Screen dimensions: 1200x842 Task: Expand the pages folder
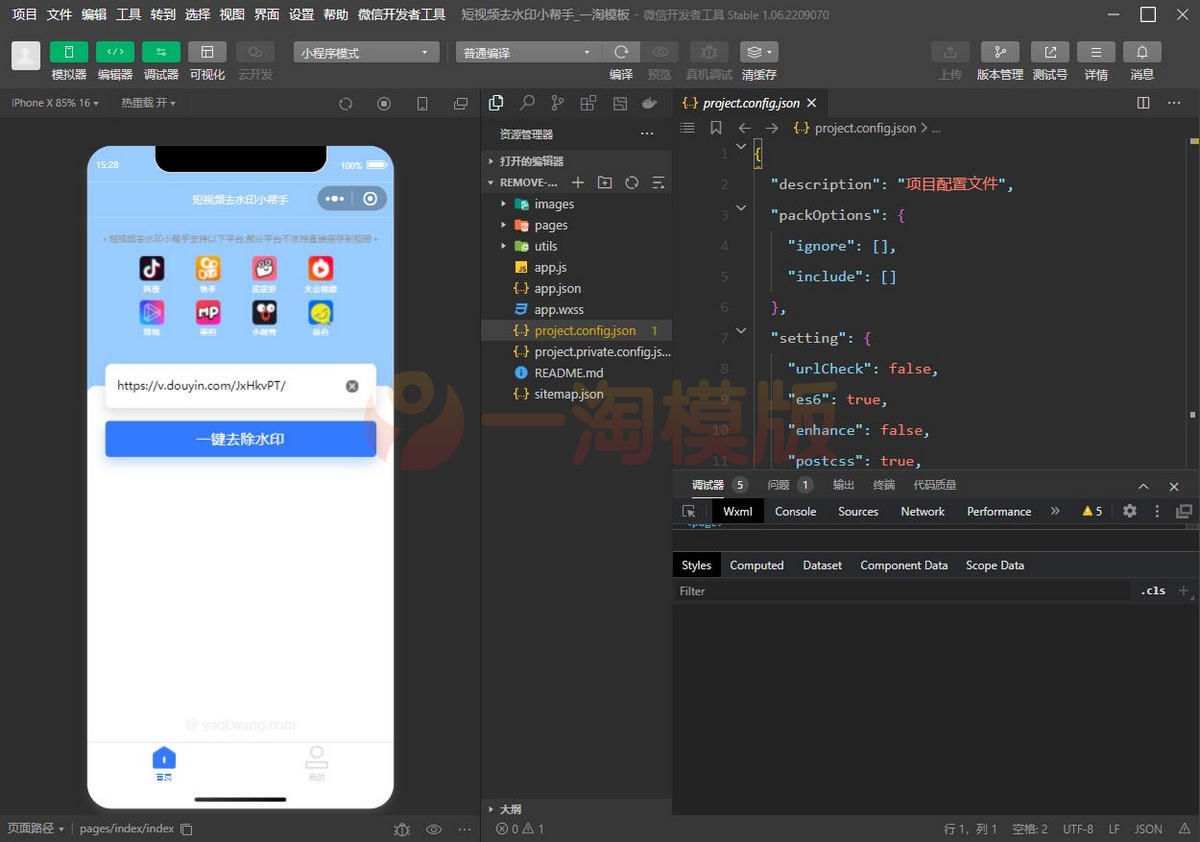[576, 225]
